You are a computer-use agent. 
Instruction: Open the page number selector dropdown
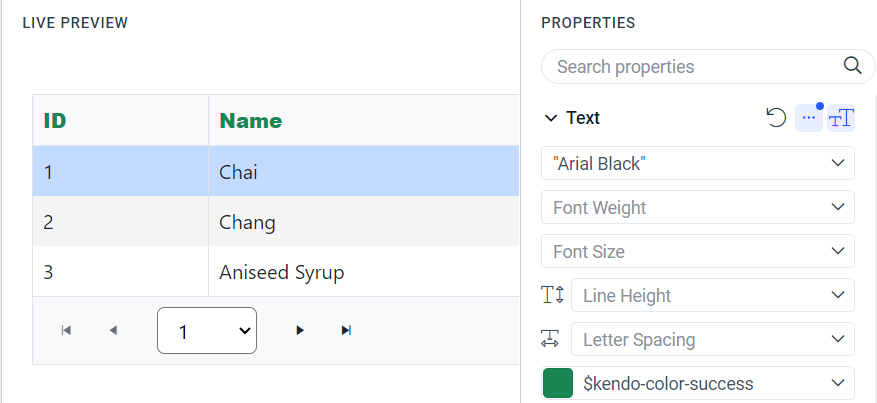[x=207, y=330]
